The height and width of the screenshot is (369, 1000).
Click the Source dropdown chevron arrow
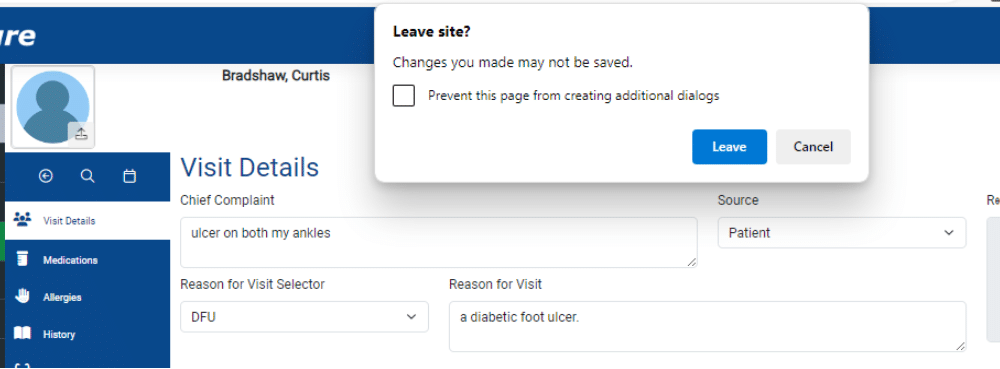point(948,233)
